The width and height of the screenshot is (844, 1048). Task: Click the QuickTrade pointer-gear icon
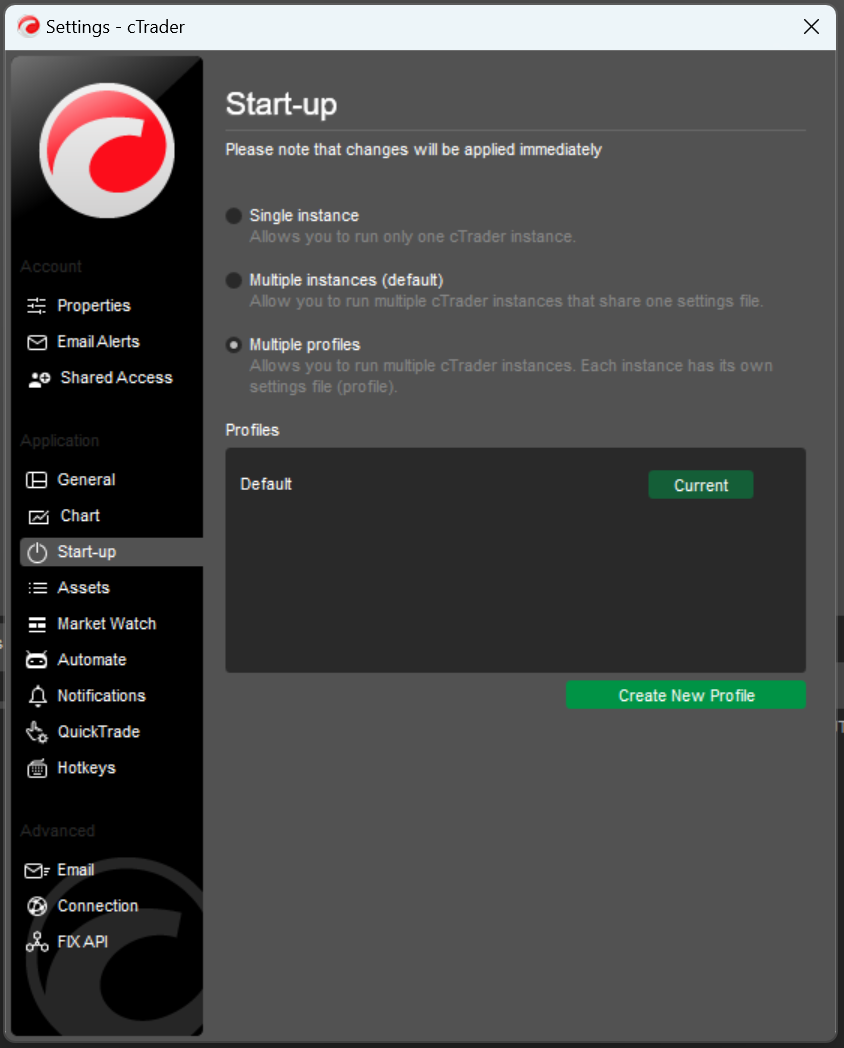click(37, 733)
